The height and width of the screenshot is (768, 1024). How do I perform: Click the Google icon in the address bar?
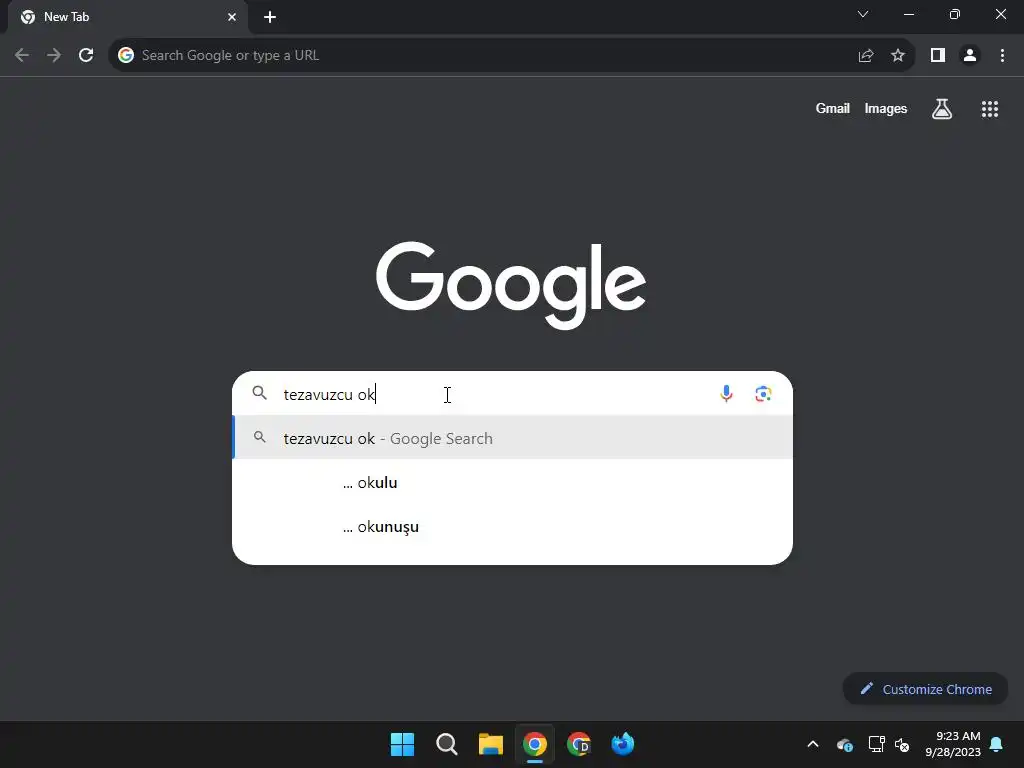point(126,56)
